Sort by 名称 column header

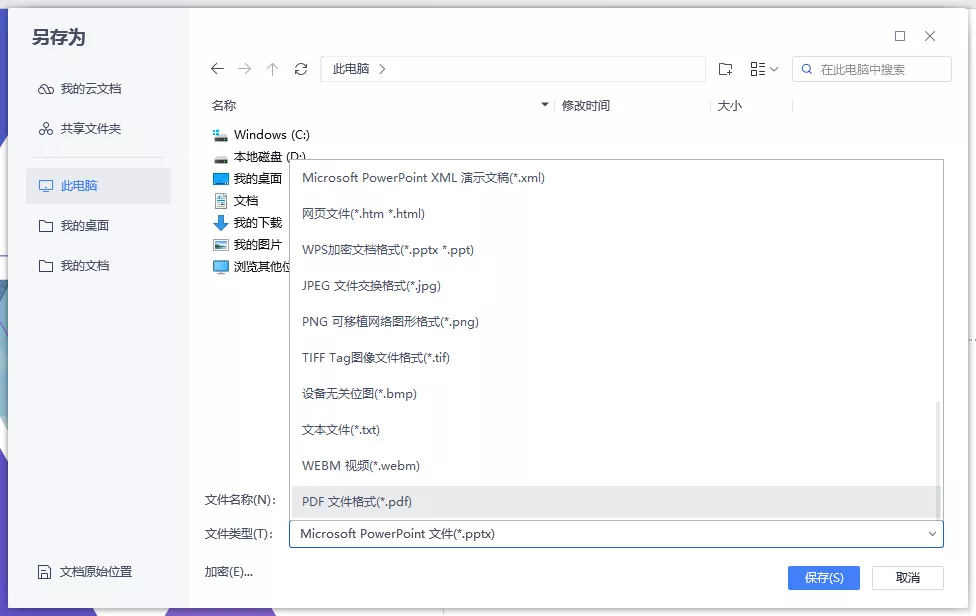tap(223, 105)
